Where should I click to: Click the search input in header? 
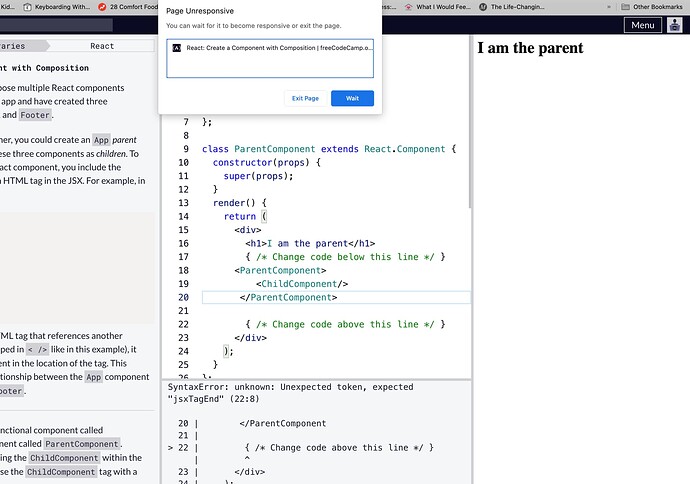tap(56, 25)
